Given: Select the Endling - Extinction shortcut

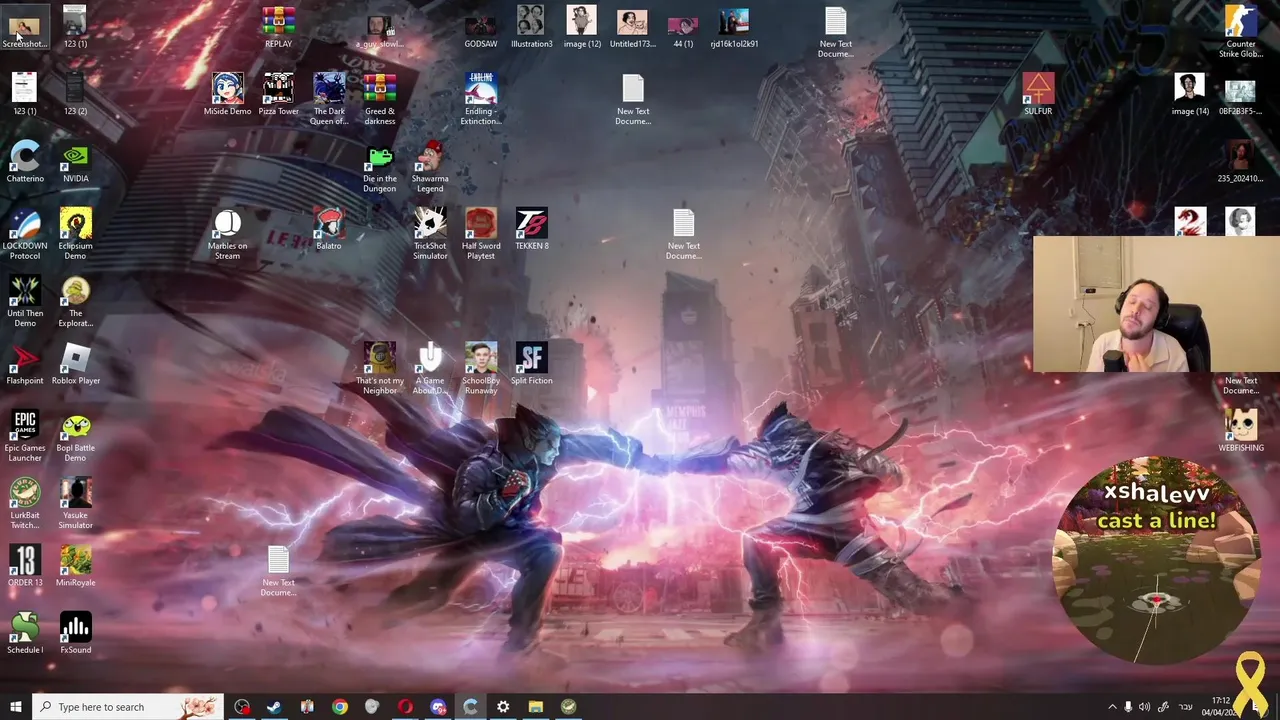Looking at the screenshot, I should point(481,100).
